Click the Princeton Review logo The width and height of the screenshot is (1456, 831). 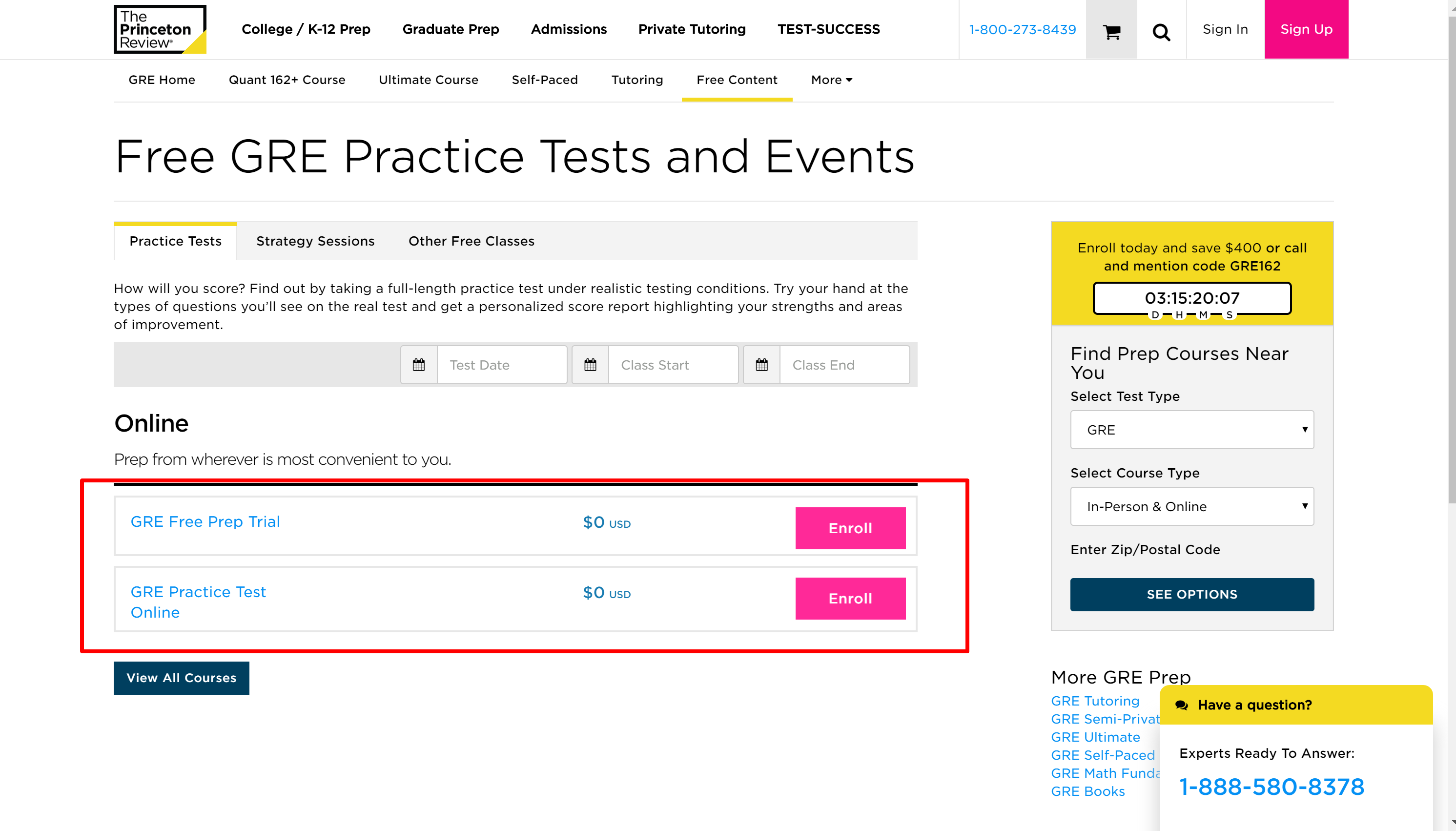click(160, 29)
